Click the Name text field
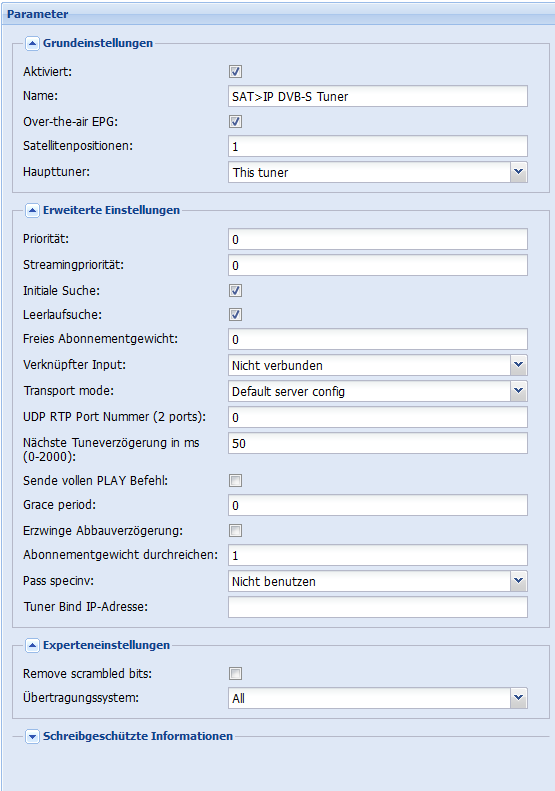The image size is (555, 791). pos(378,96)
